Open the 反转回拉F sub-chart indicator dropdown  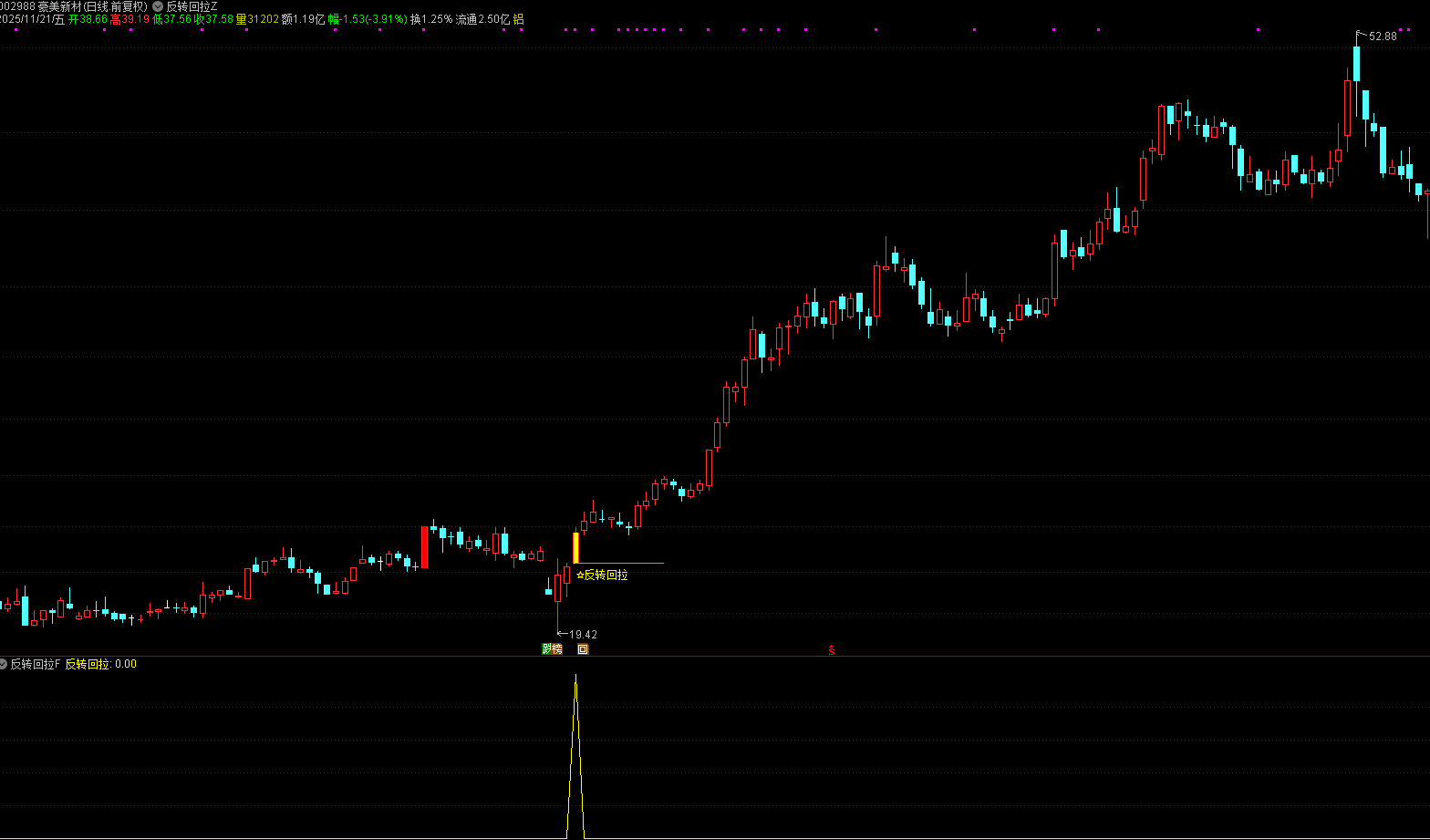[4, 664]
